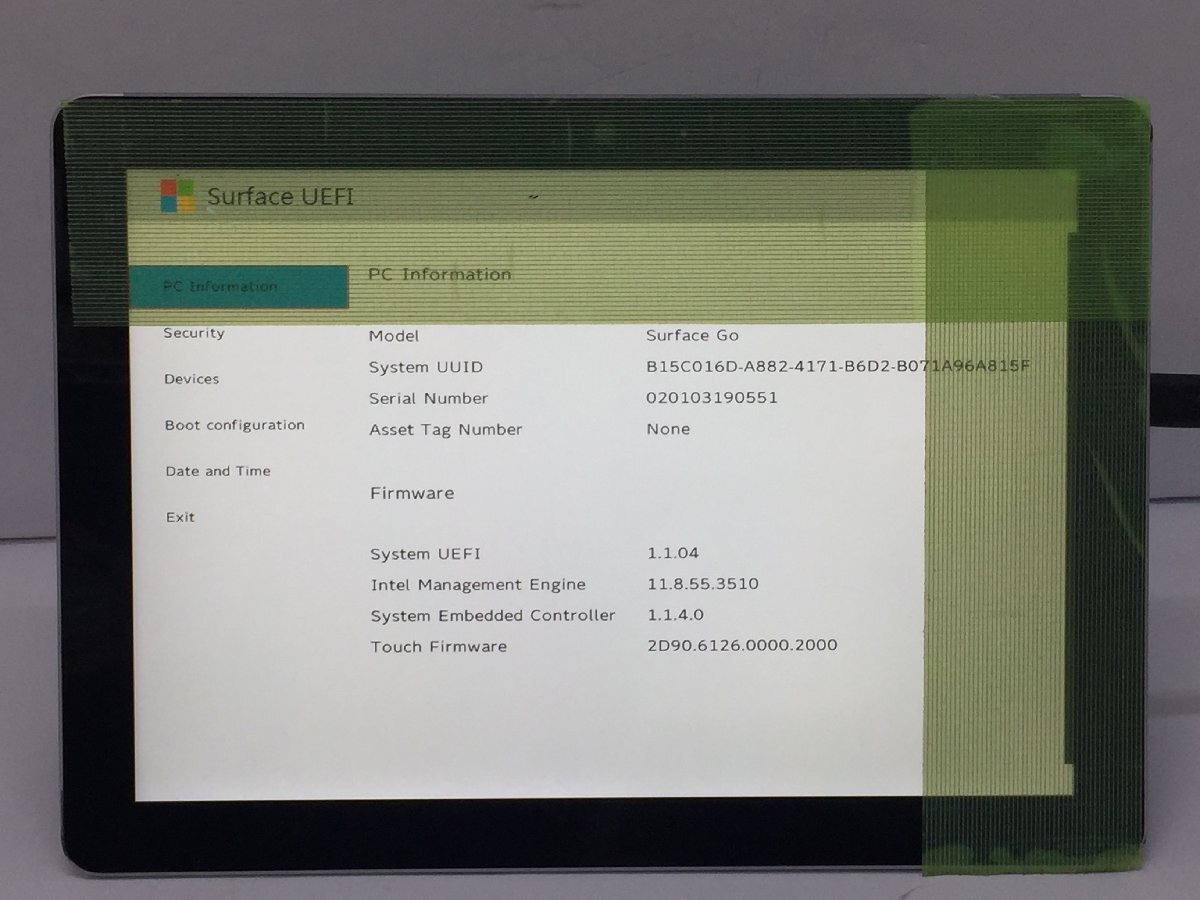Image resolution: width=1200 pixels, height=900 pixels.
Task: Go to the Devices page
Action: (x=191, y=379)
